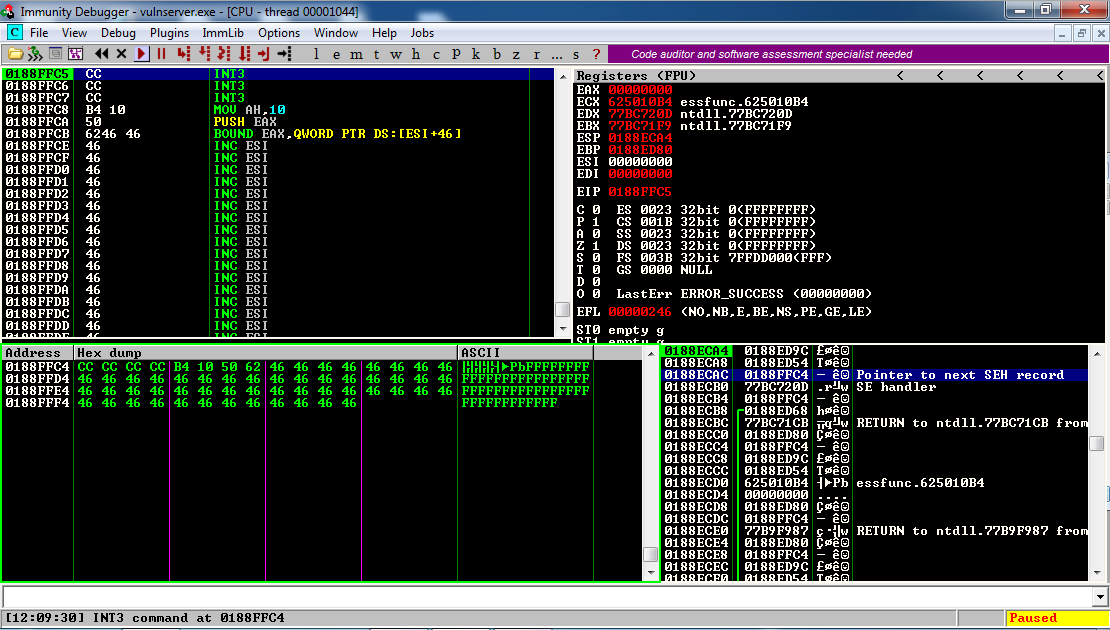
Task: Click the red question mark help icon
Action: pyautogui.click(x=596, y=54)
